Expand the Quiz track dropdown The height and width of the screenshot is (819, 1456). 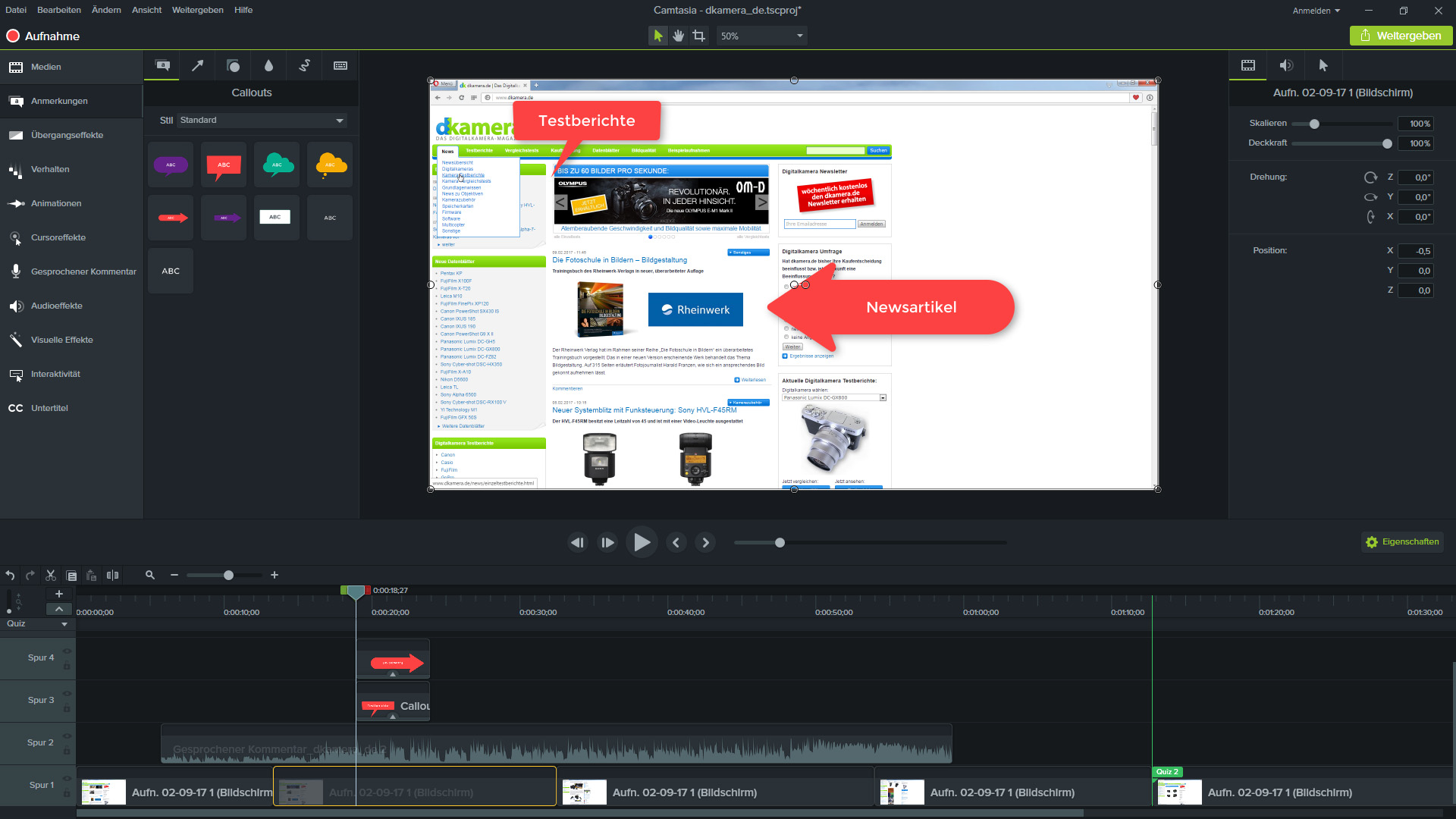click(x=64, y=624)
